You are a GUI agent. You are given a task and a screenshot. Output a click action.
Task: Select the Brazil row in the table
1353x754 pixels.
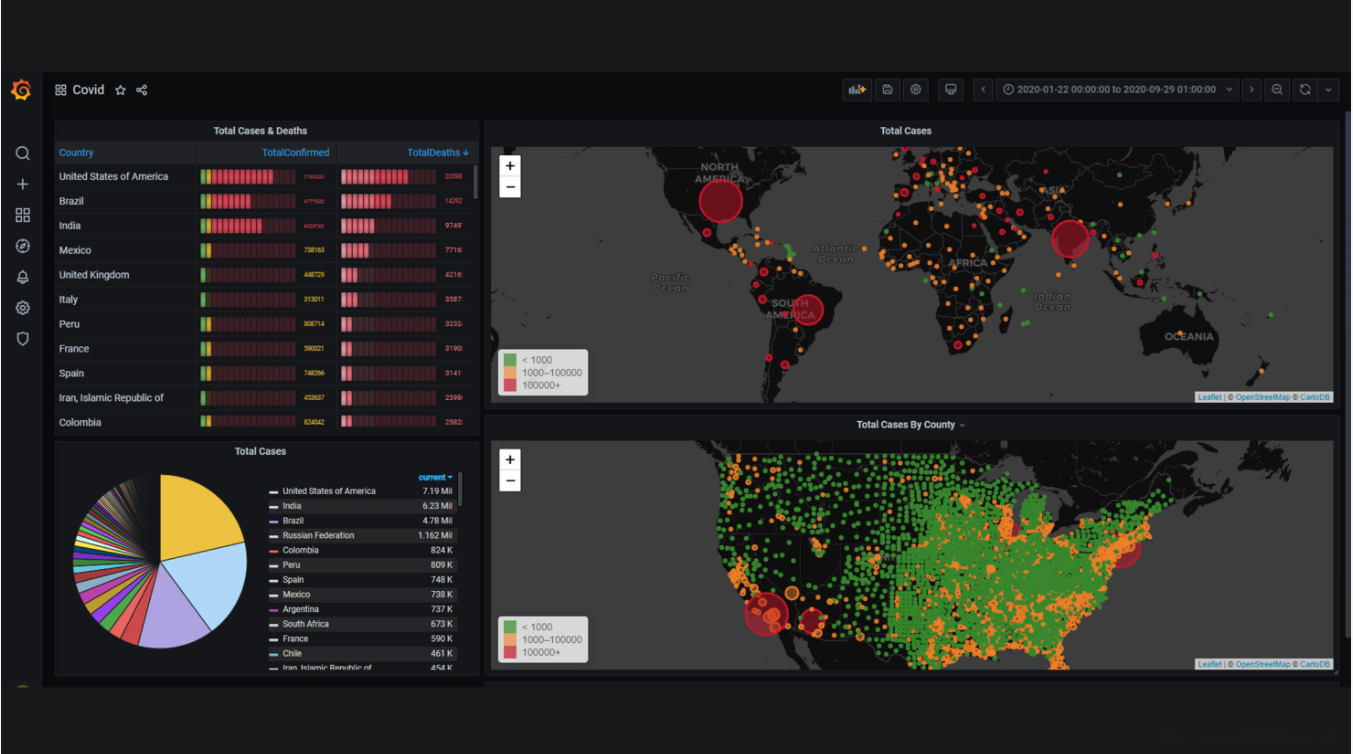tap(265, 201)
